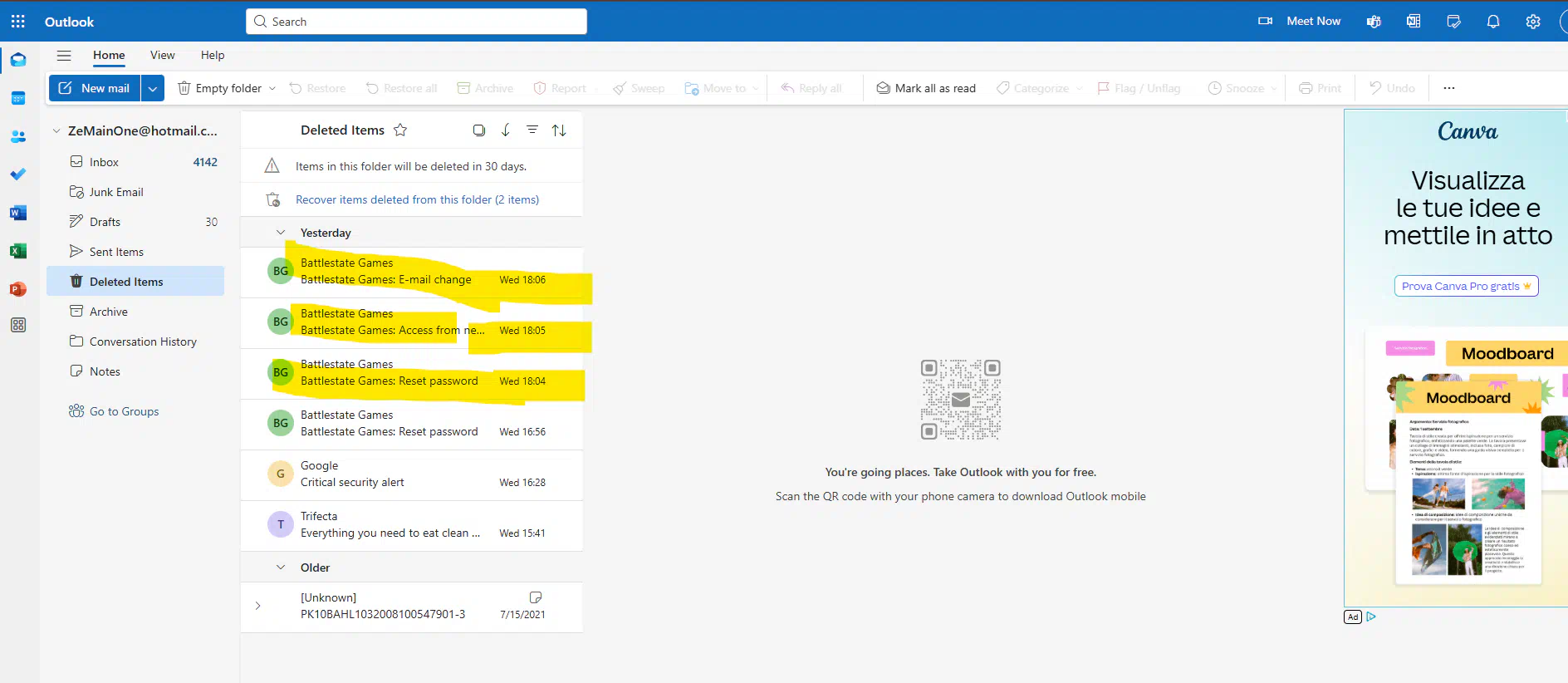Collapse the Yesterday group

(281, 233)
